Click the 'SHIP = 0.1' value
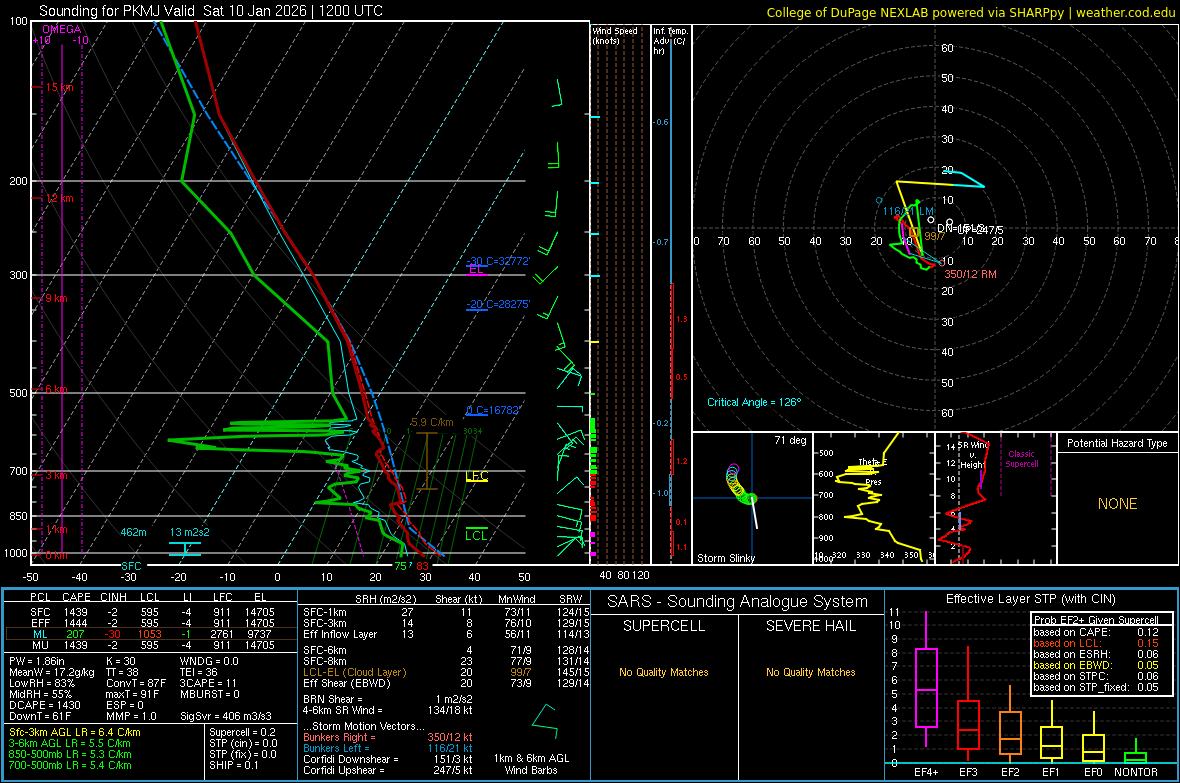The image size is (1180, 783). (x=234, y=765)
